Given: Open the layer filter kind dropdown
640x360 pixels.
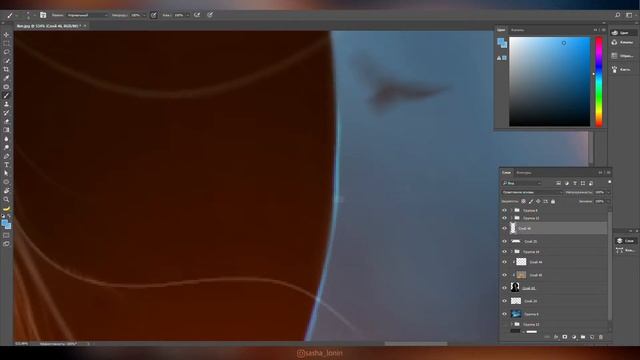Looking at the screenshot, I should [x=522, y=183].
